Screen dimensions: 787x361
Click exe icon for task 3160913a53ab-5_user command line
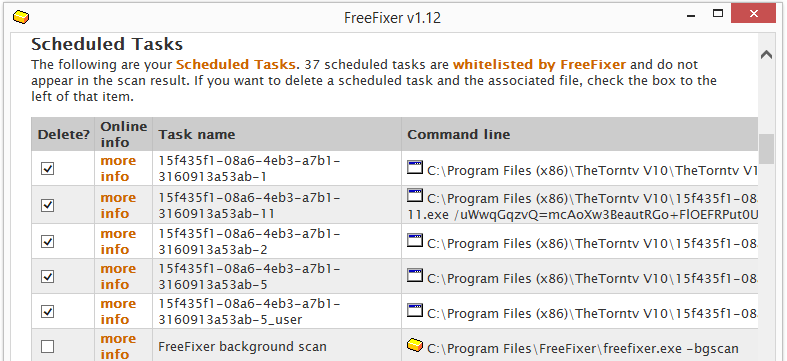click(415, 310)
